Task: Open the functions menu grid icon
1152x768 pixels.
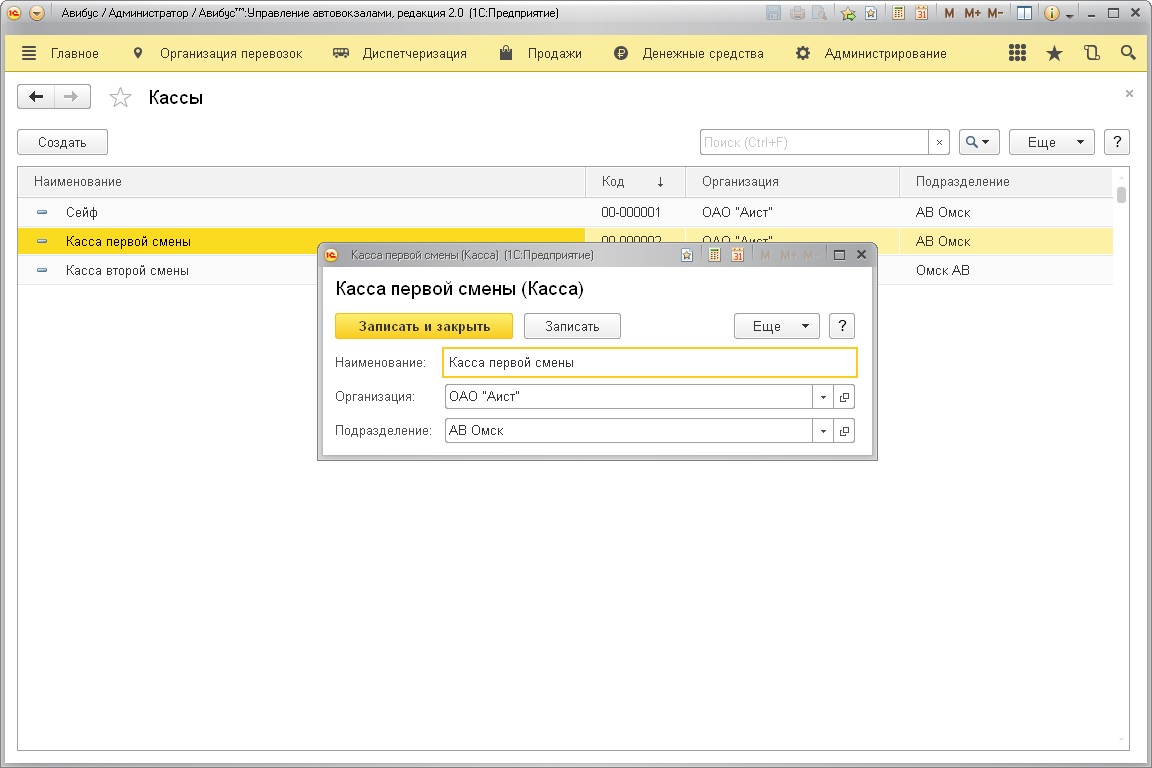Action: (1018, 54)
